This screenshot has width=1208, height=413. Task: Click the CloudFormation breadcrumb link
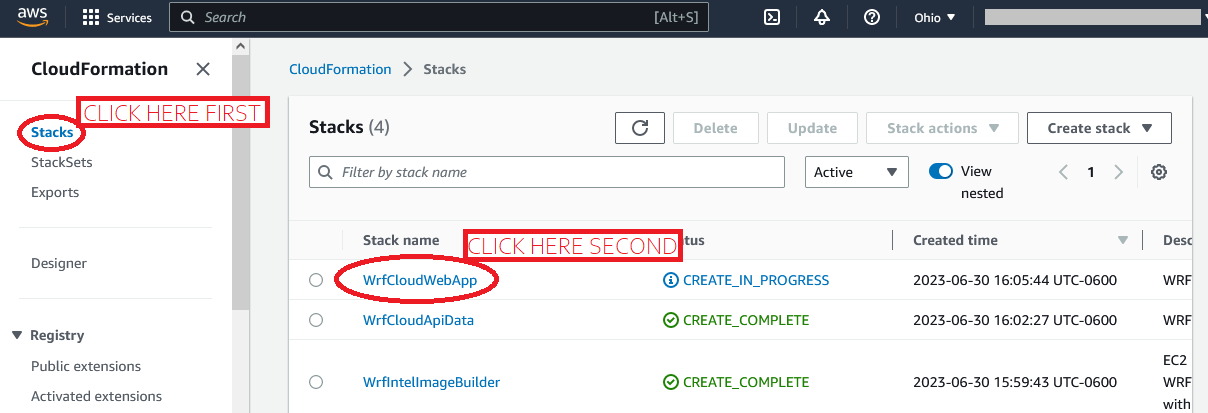340,69
